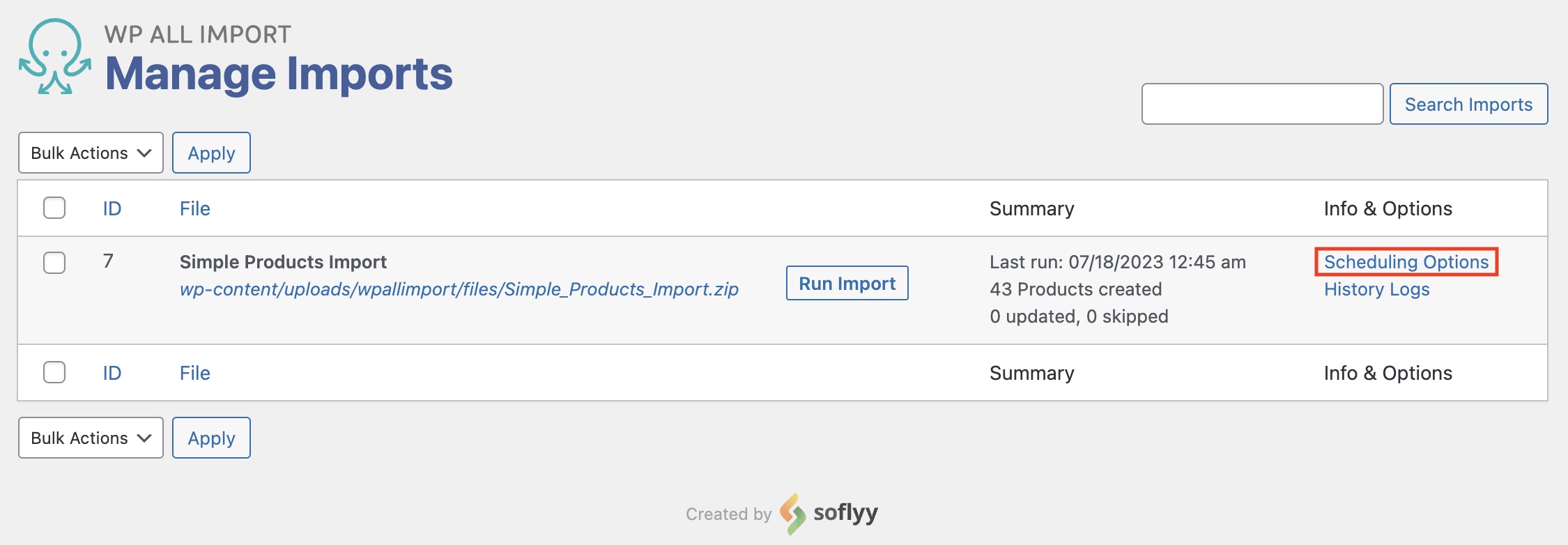1568x545 pixels.
Task: Sort by ID using the footer column link
Action: [112, 373]
